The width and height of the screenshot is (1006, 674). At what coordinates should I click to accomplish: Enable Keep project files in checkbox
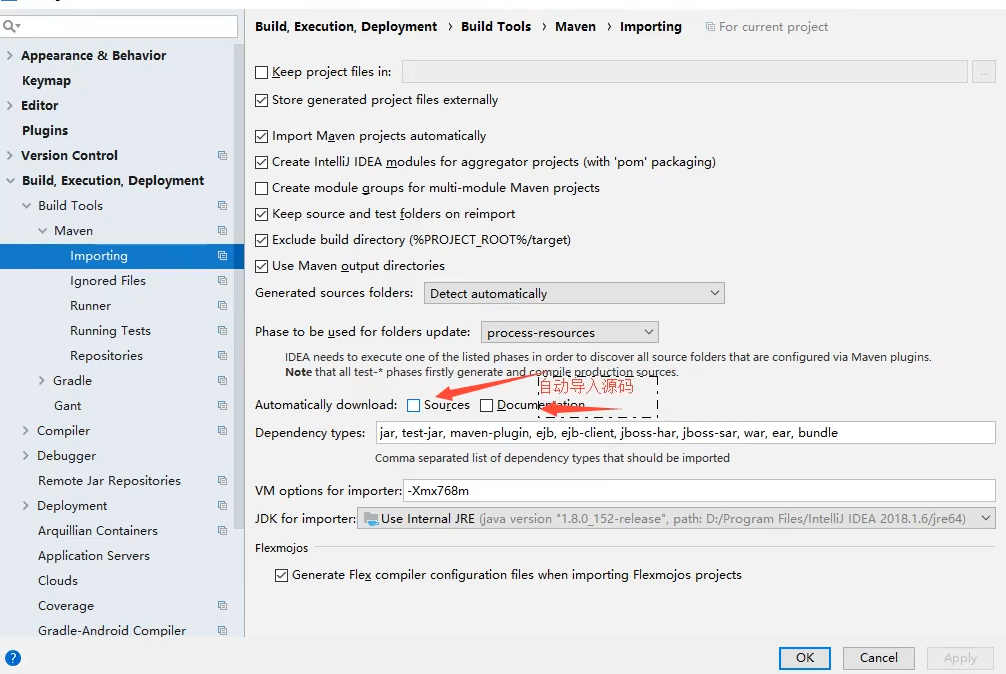click(x=261, y=72)
